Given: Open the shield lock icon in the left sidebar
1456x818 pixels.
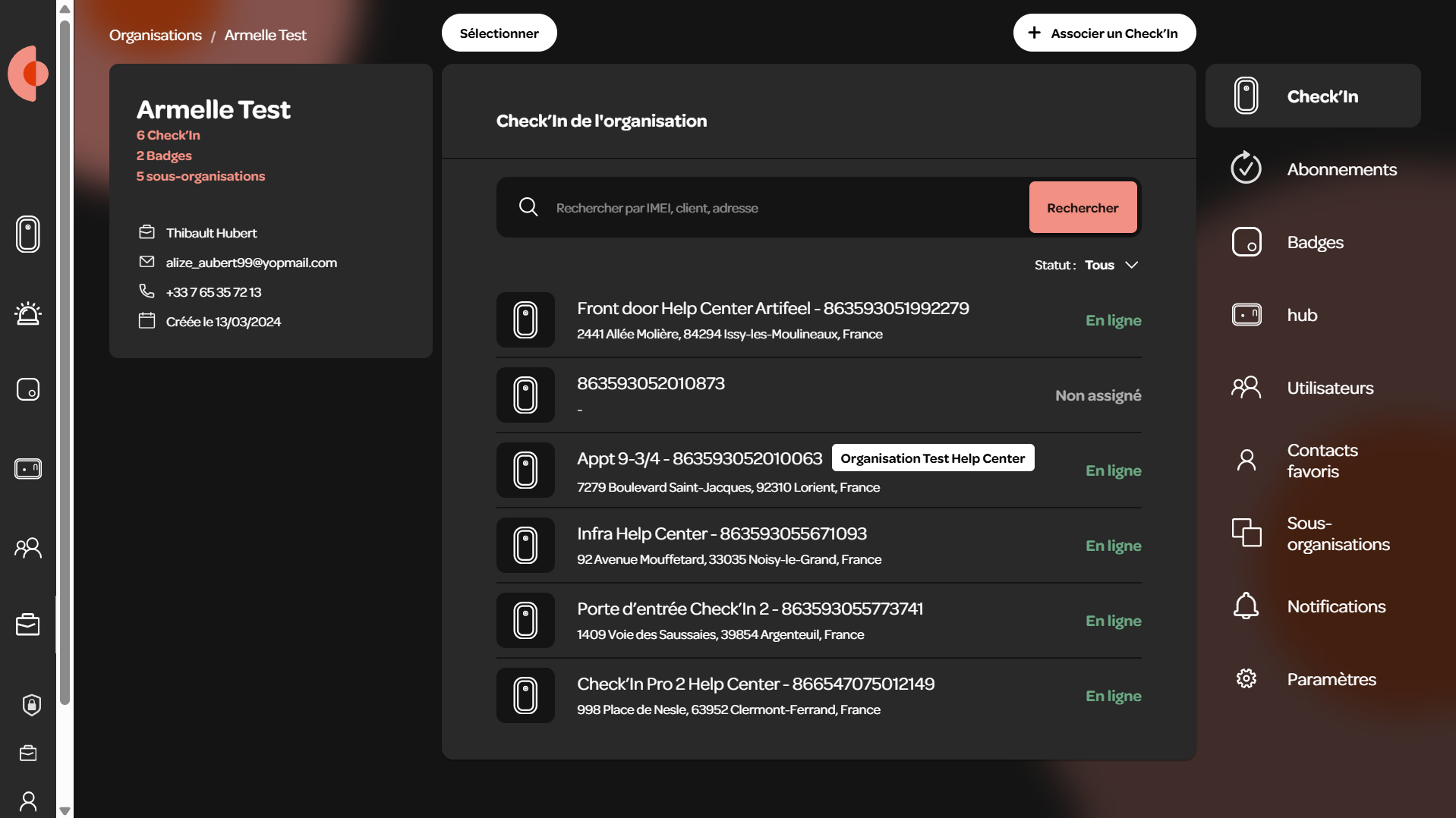Looking at the screenshot, I should point(31,705).
